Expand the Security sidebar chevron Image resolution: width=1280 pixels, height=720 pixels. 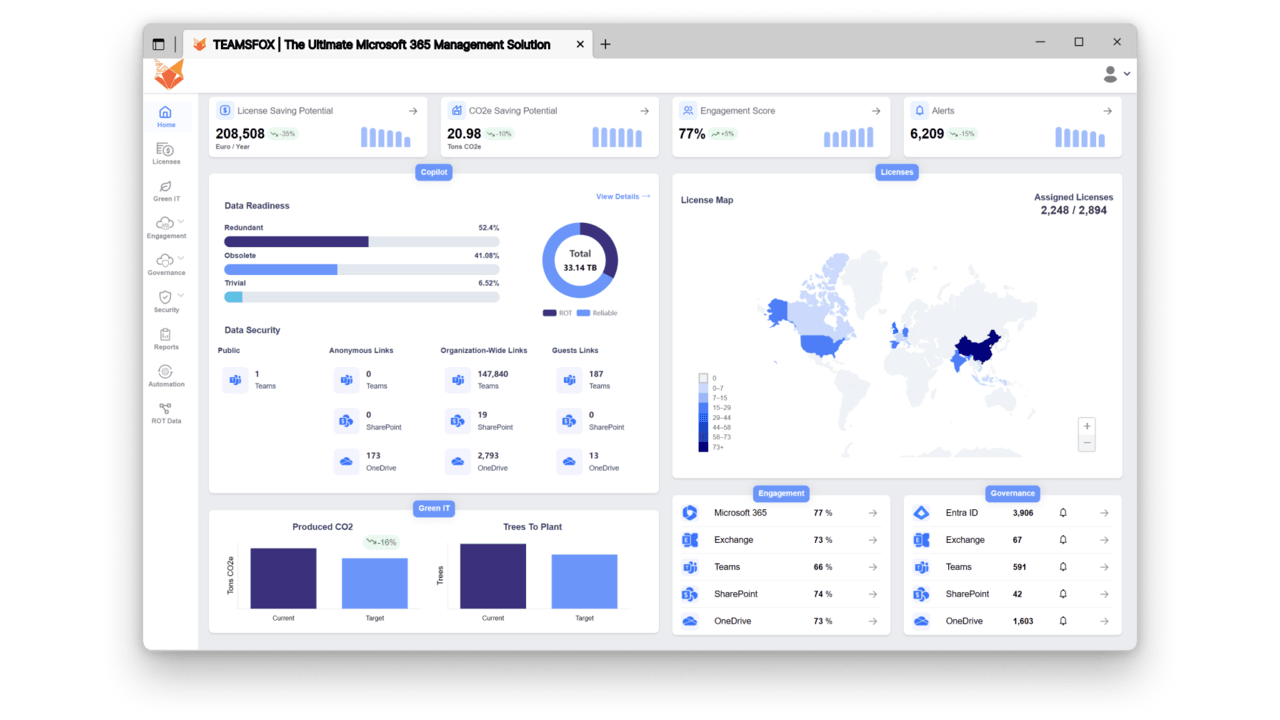click(x=181, y=296)
